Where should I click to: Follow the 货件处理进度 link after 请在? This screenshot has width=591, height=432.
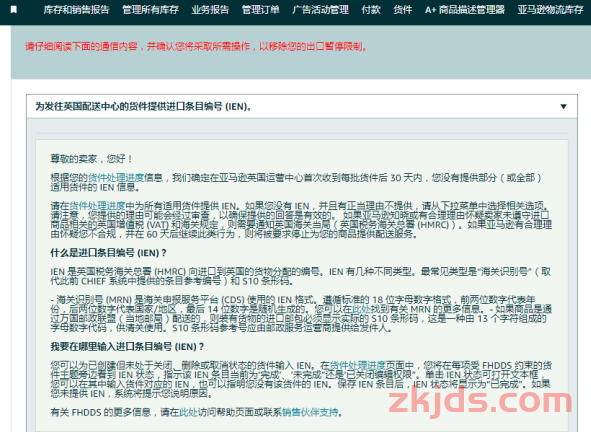97,206
